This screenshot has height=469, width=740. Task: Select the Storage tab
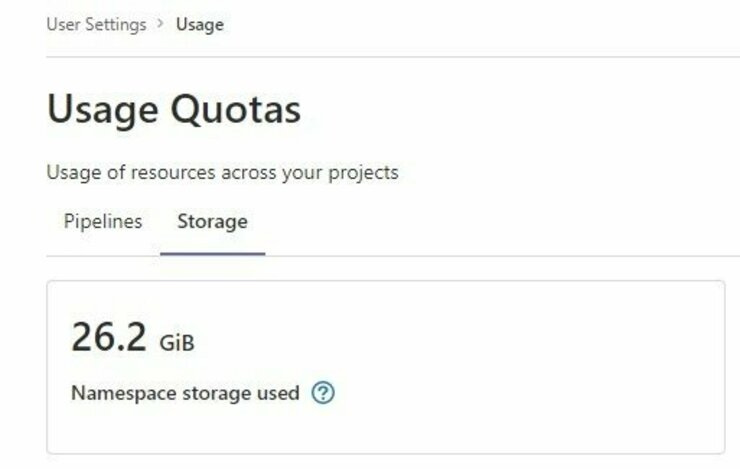(x=212, y=221)
